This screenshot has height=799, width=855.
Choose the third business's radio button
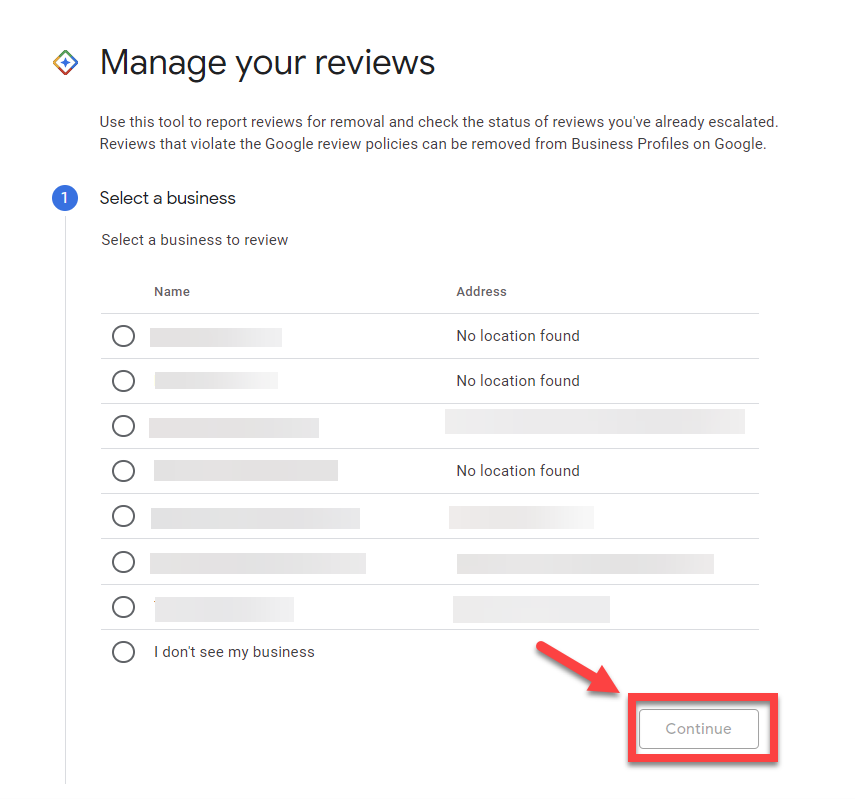123,426
